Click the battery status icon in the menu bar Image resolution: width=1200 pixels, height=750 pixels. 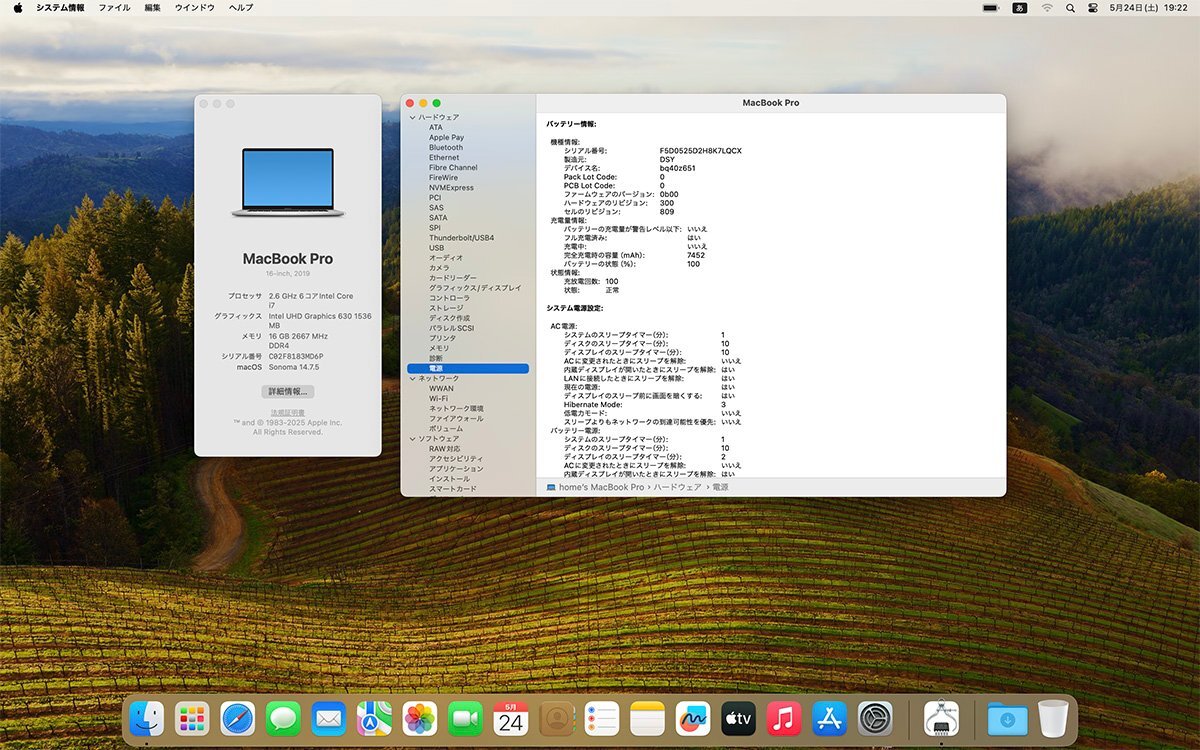click(991, 7)
